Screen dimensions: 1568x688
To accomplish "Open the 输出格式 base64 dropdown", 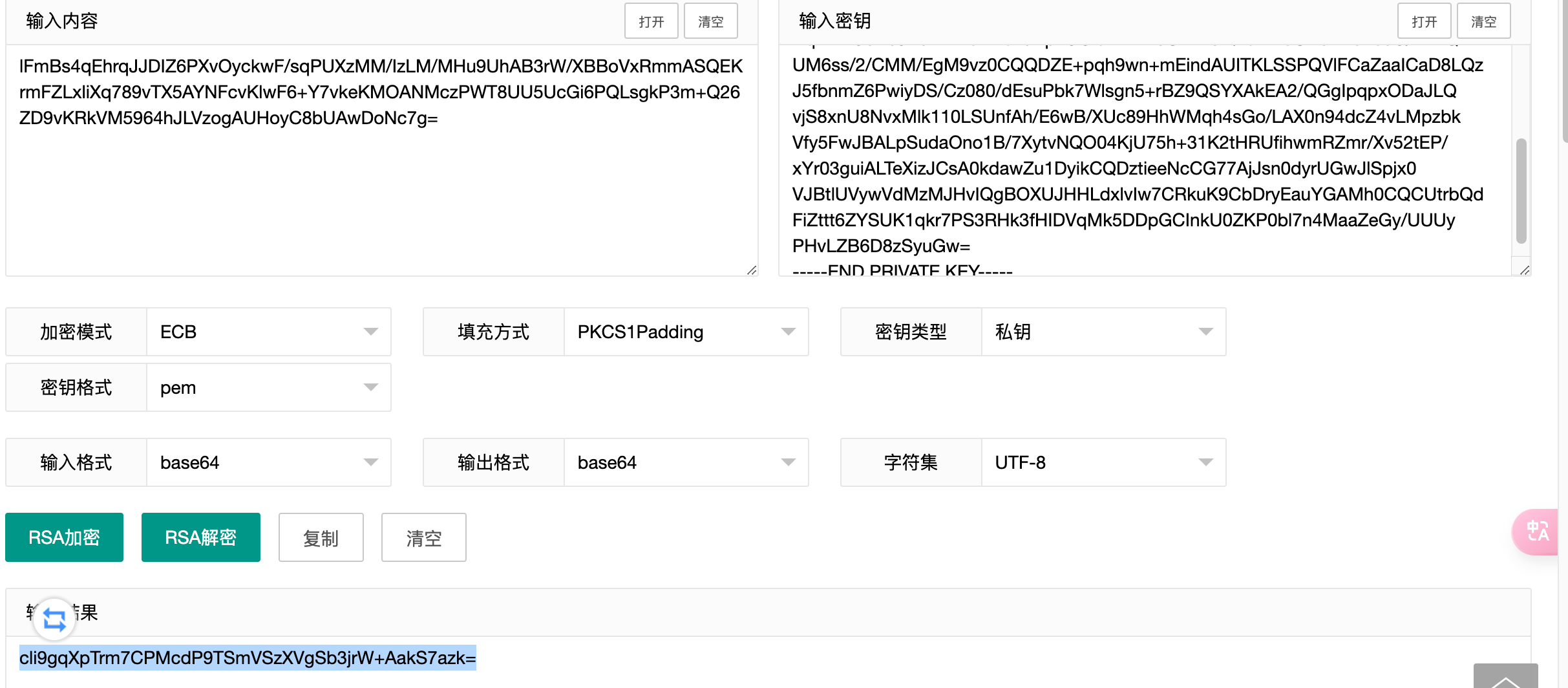I will tap(686, 462).
